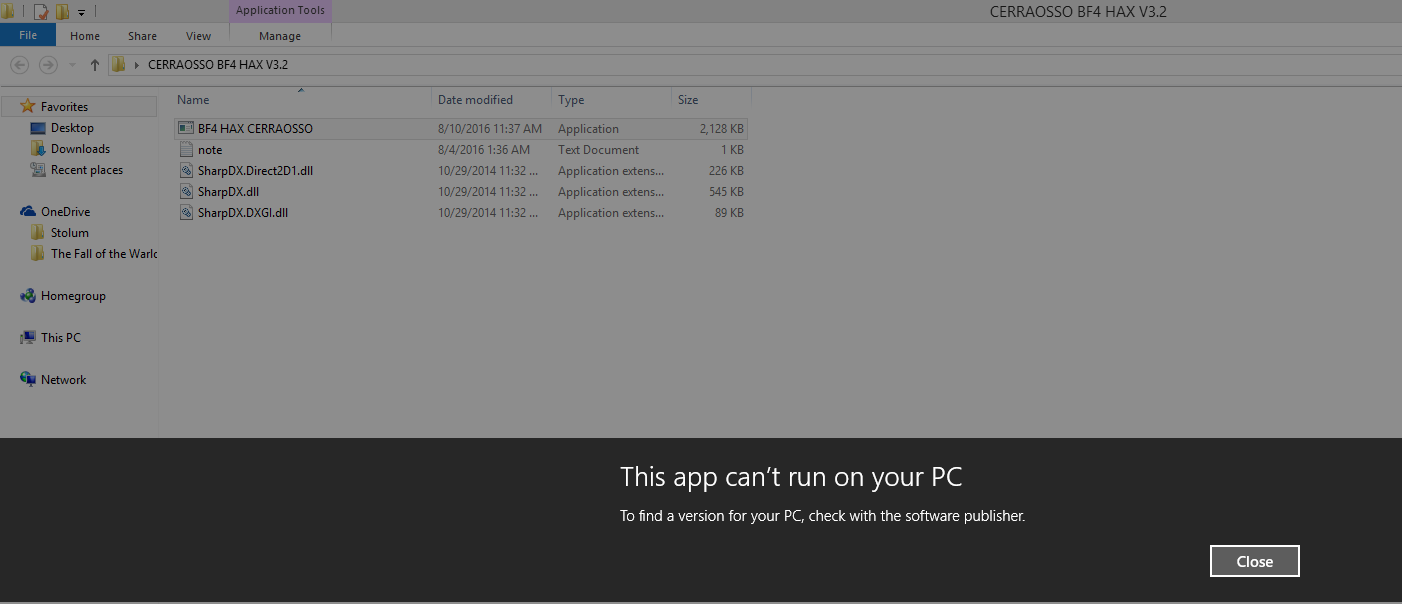Click the Downloads folder icon
The image size is (1402, 604).
38,149
